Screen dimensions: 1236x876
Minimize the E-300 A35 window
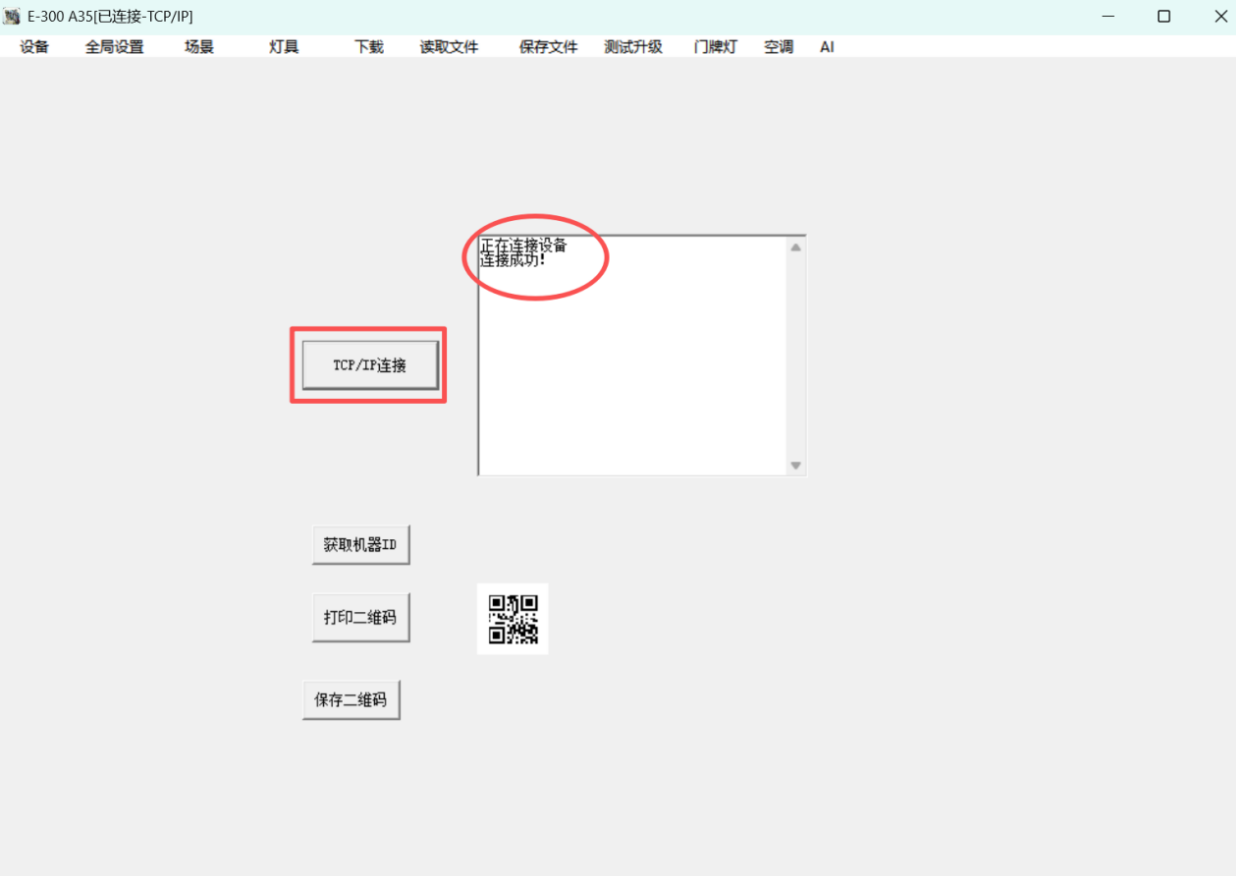(1109, 16)
